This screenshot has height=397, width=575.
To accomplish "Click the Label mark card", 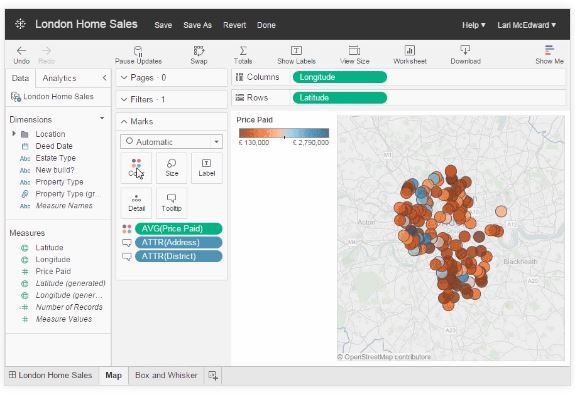I will (206, 168).
